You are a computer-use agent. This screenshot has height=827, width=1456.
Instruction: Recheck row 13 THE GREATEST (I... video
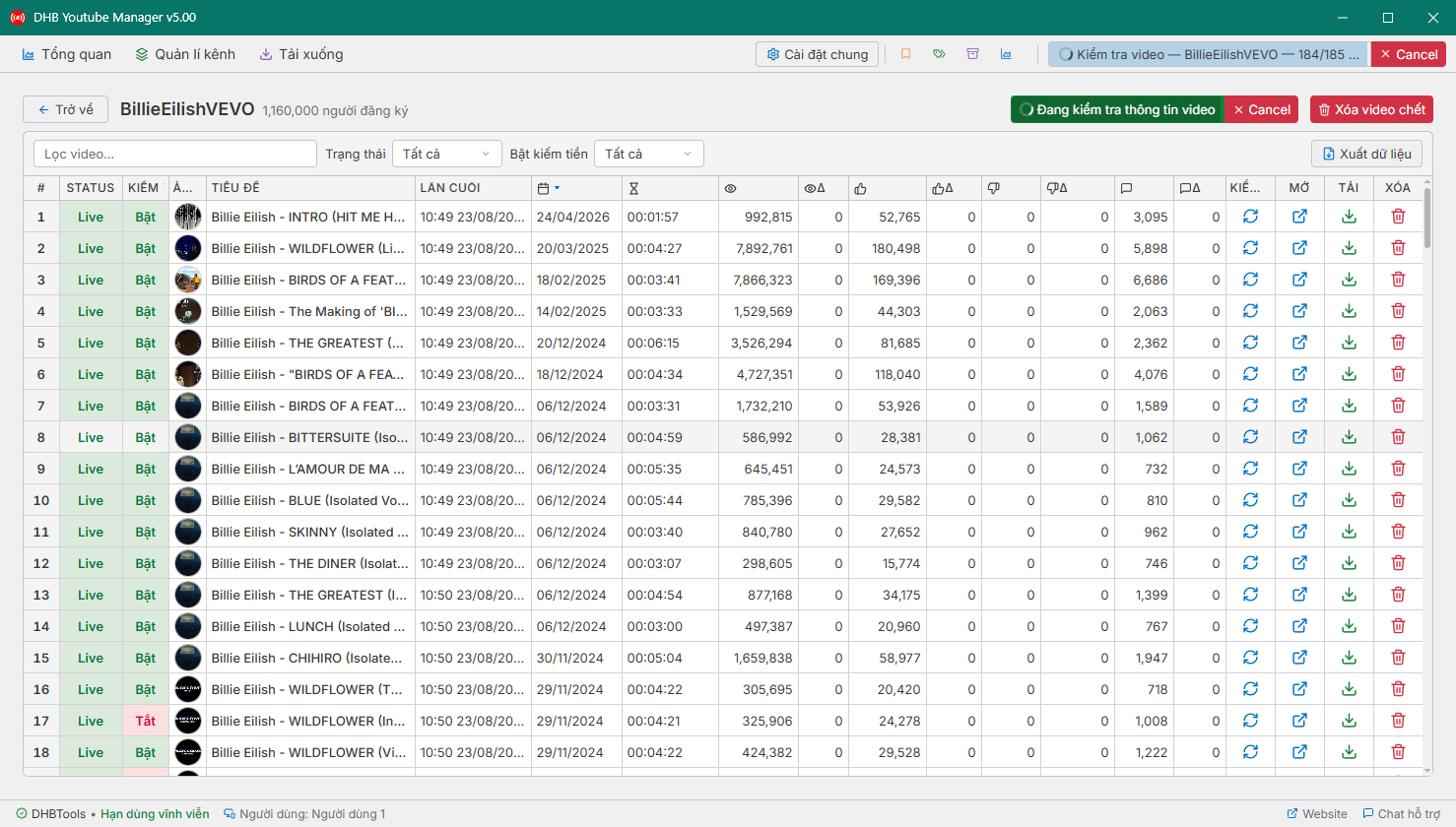tap(1250, 595)
